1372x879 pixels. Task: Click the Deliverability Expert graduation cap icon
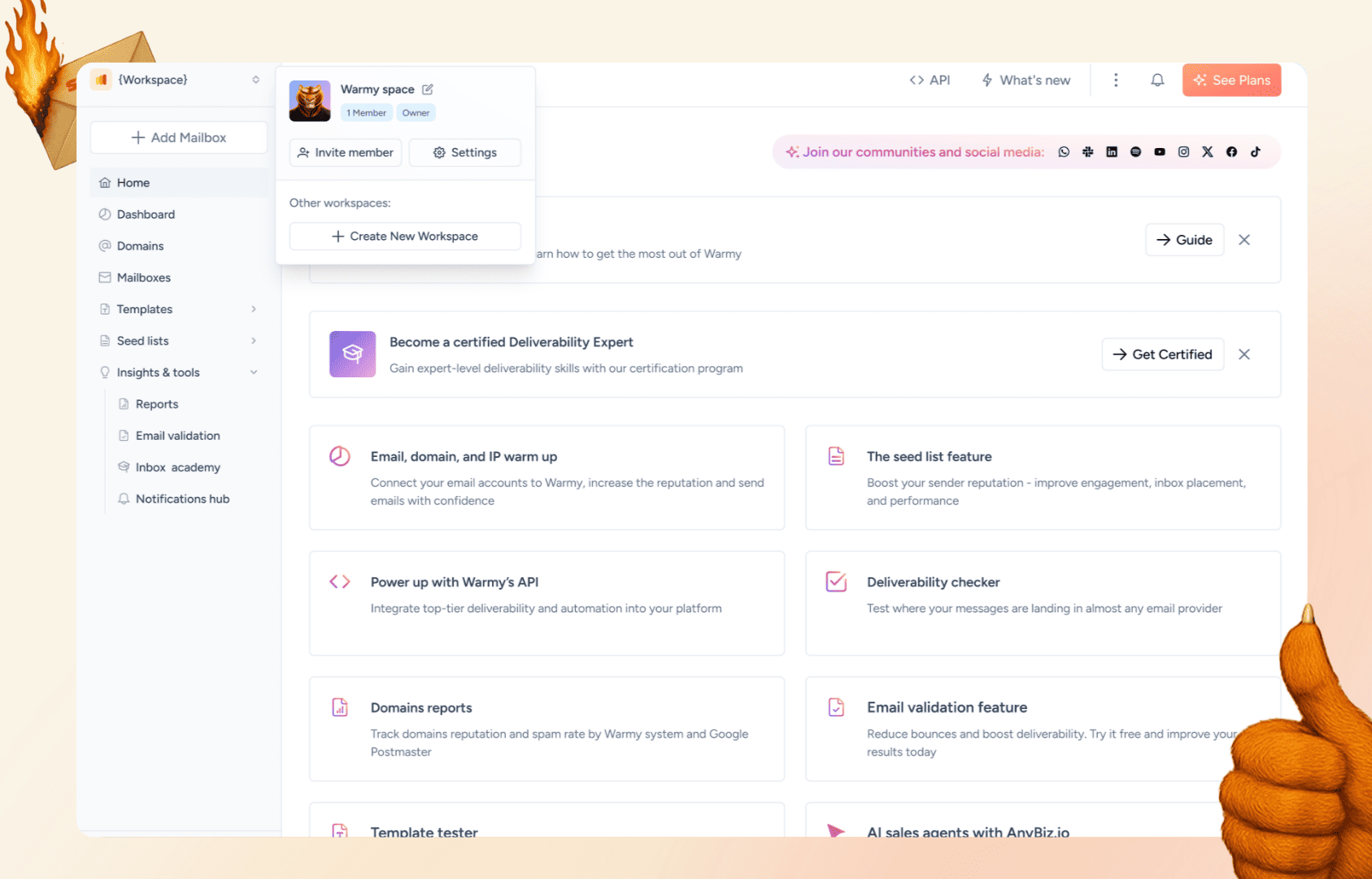click(352, 354)
